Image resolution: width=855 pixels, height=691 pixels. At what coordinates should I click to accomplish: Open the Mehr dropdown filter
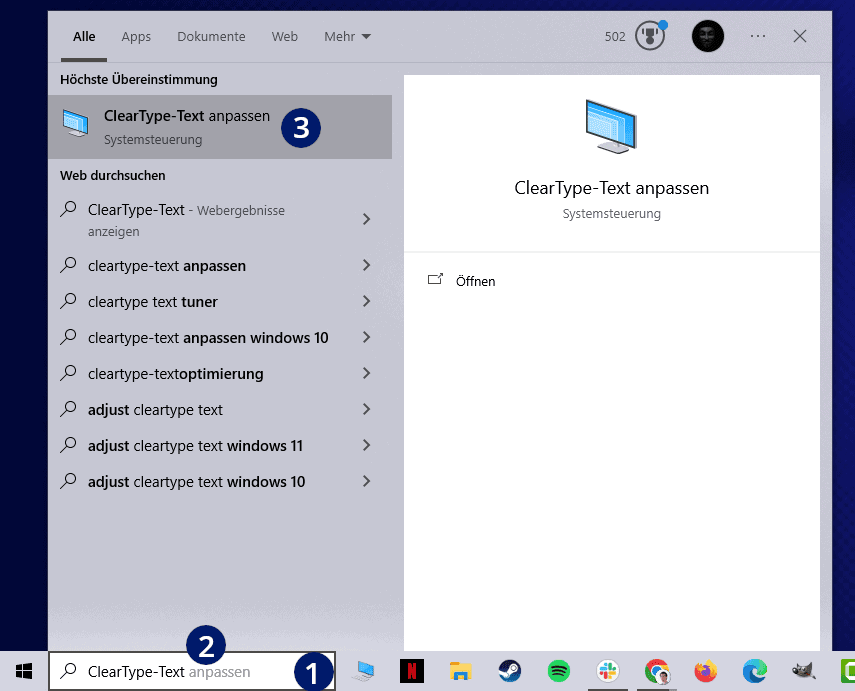pyautogui.click(x=347, y=37)
